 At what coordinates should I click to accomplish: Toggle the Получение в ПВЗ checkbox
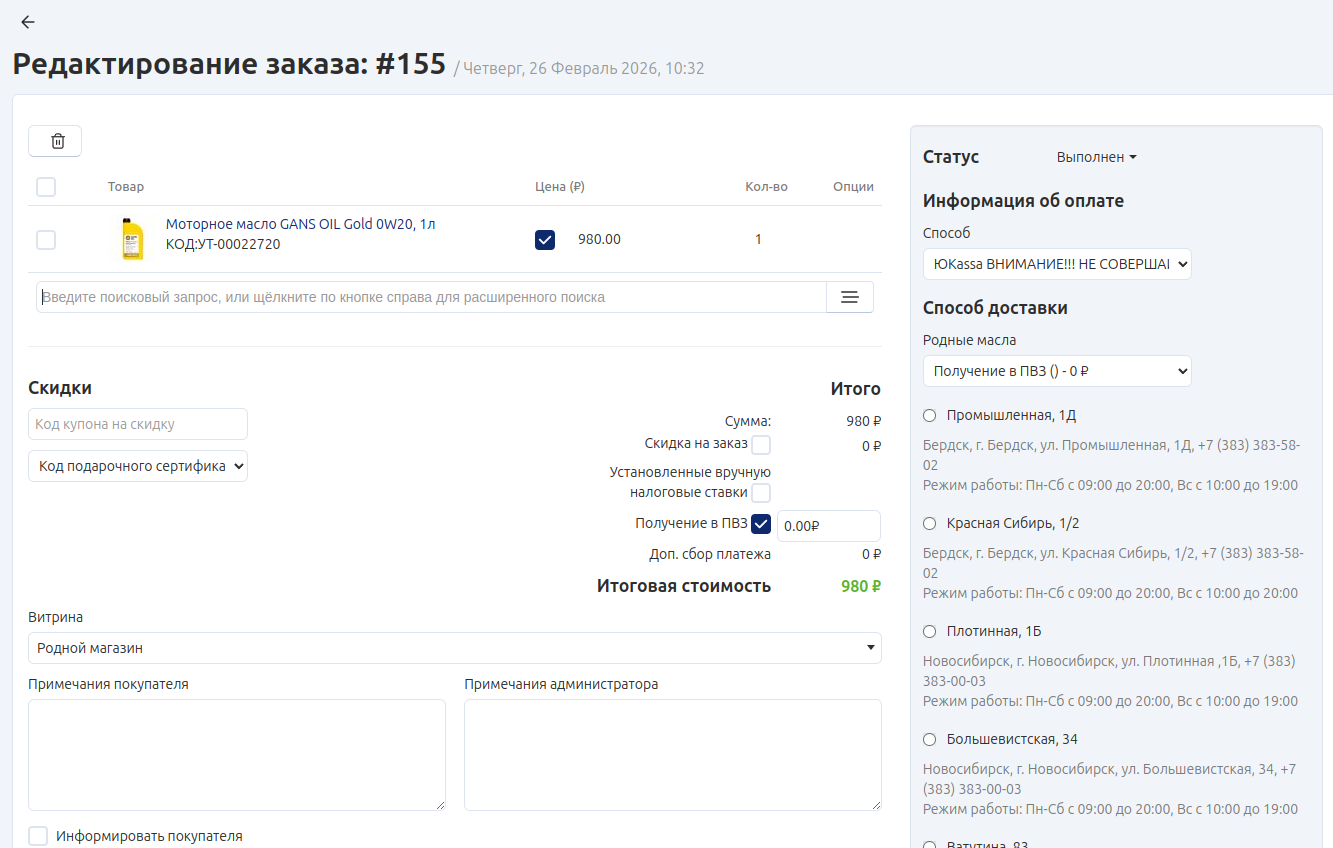[761, 524]
